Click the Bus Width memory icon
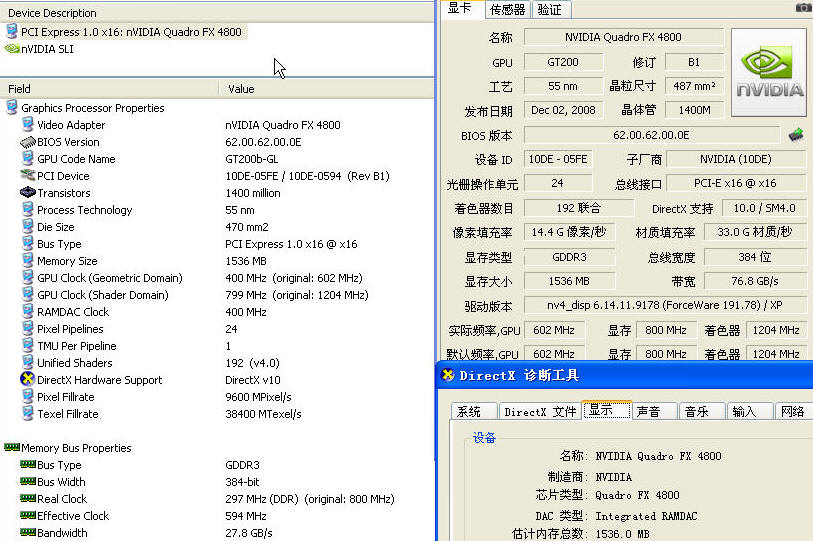Image resolution: width=813 pixels, height=541 pixels. click(x=28, y=481)
